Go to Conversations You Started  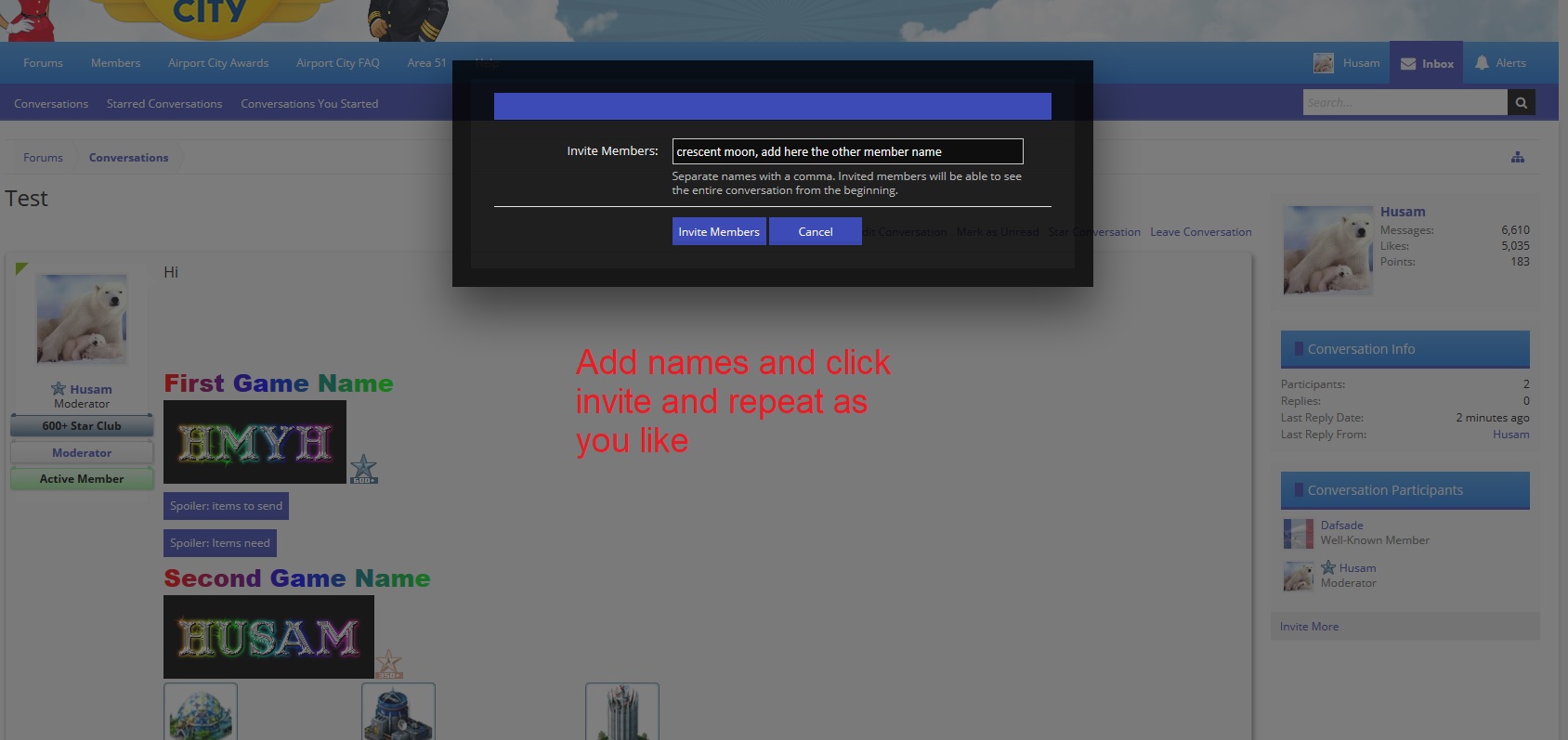[x=309, y=104]
